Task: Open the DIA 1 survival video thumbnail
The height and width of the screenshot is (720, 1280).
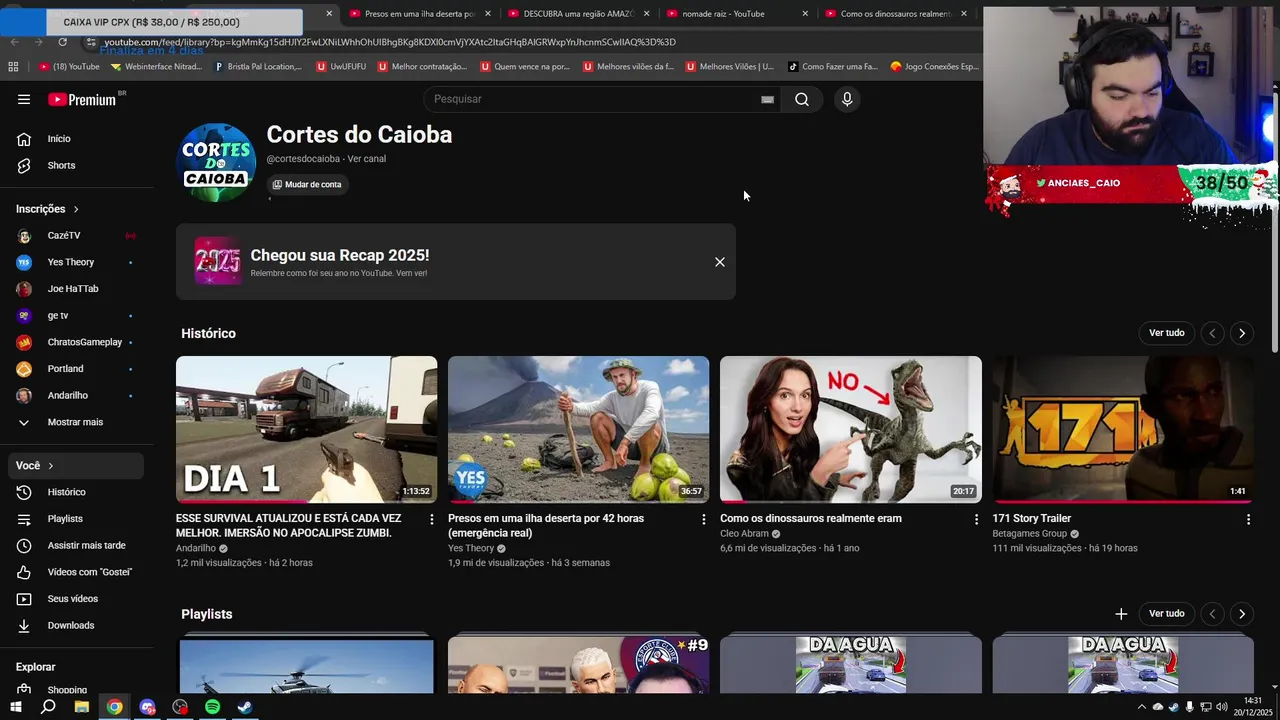Action: coord(307,429)
